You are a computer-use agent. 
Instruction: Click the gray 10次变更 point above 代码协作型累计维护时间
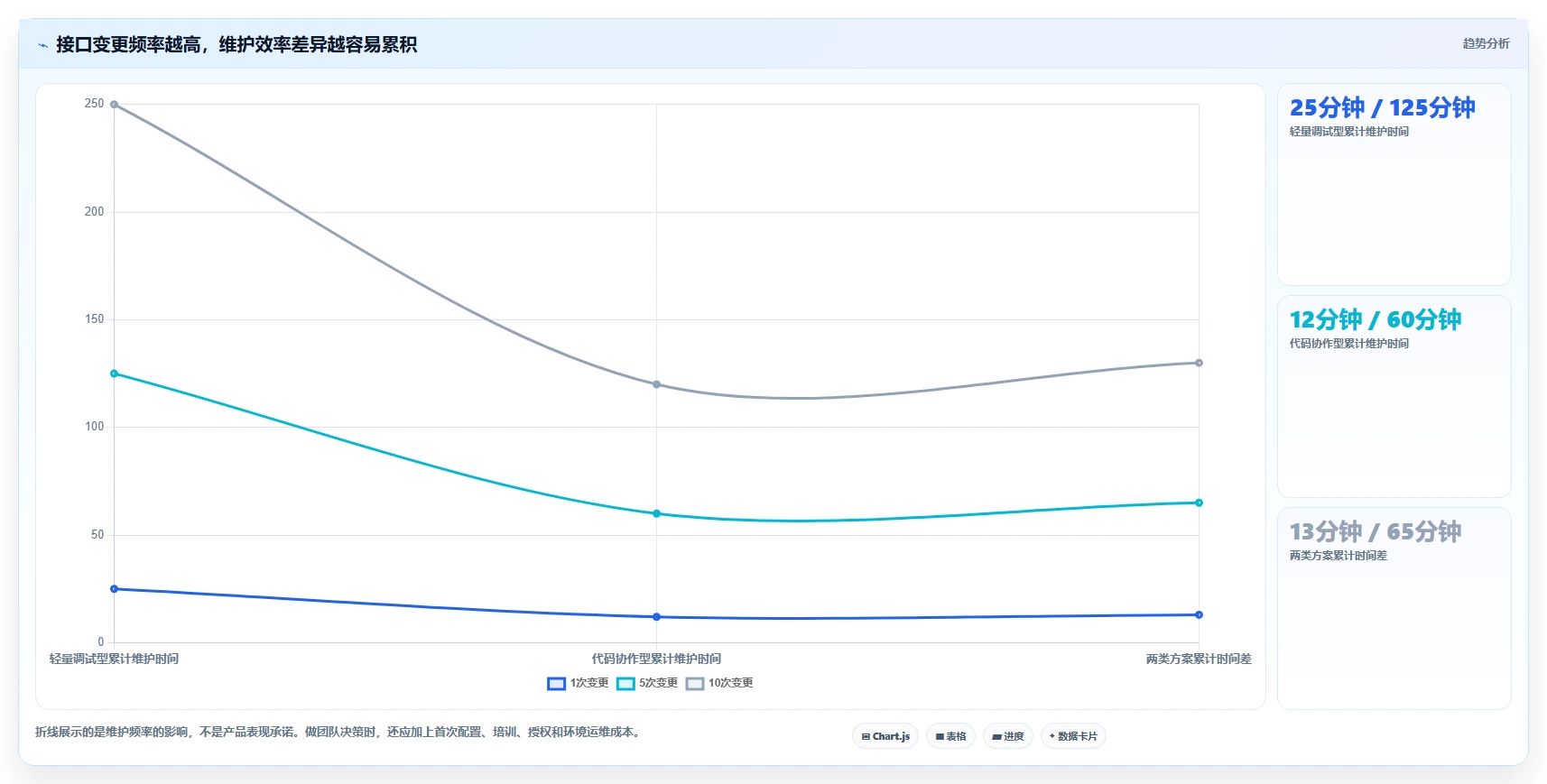[x=656, y=384]
